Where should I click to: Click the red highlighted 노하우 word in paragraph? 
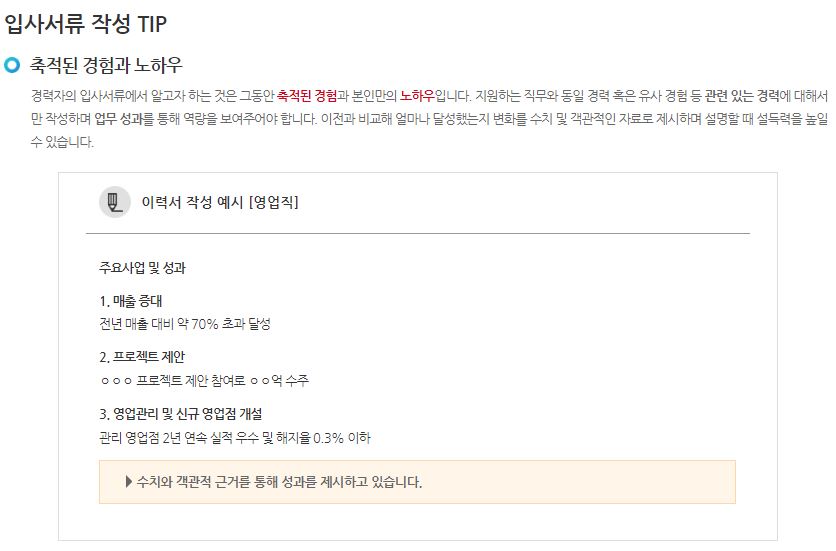coord(417,96)
